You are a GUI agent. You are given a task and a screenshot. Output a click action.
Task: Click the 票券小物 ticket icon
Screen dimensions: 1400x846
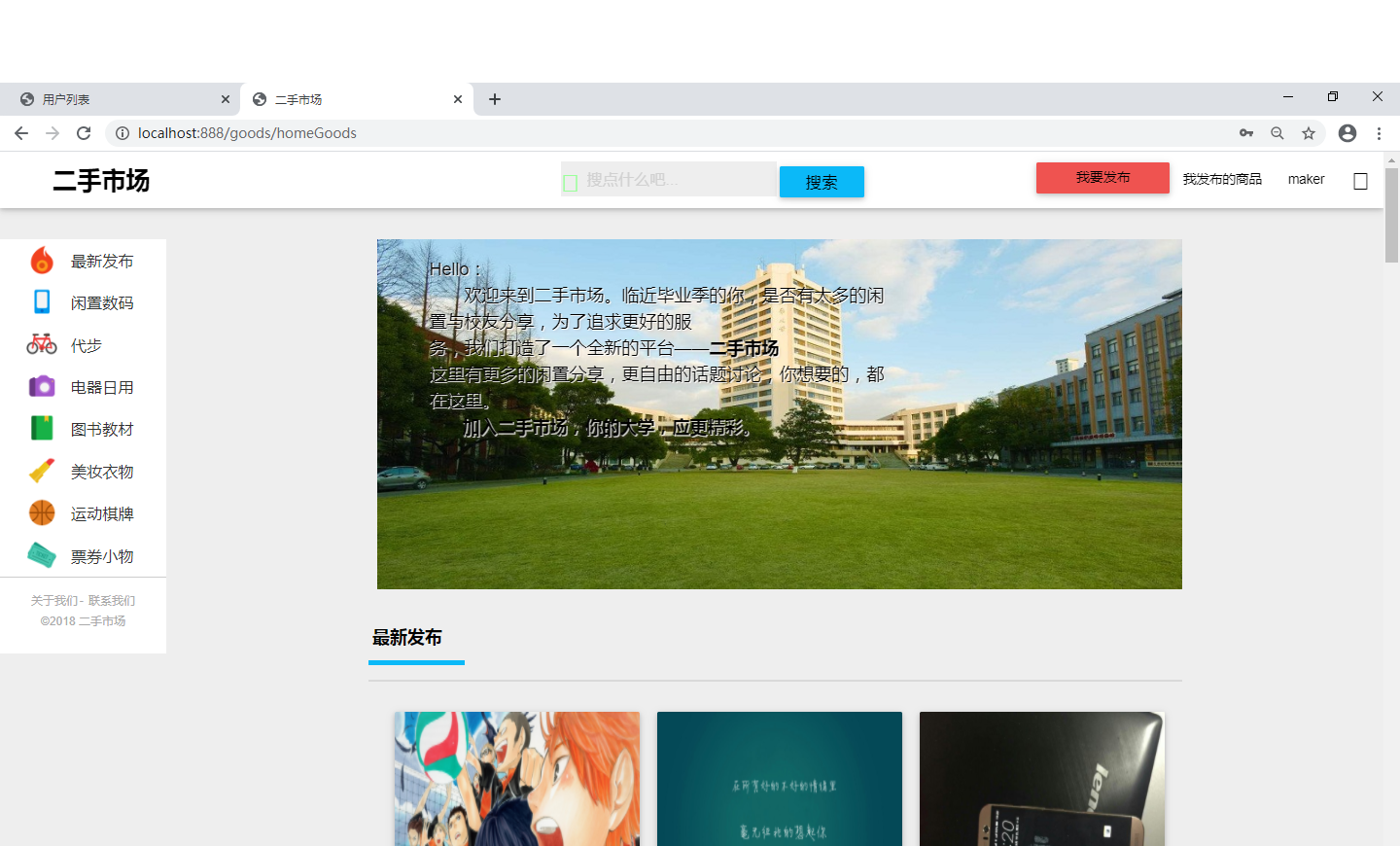click(41, 554)
